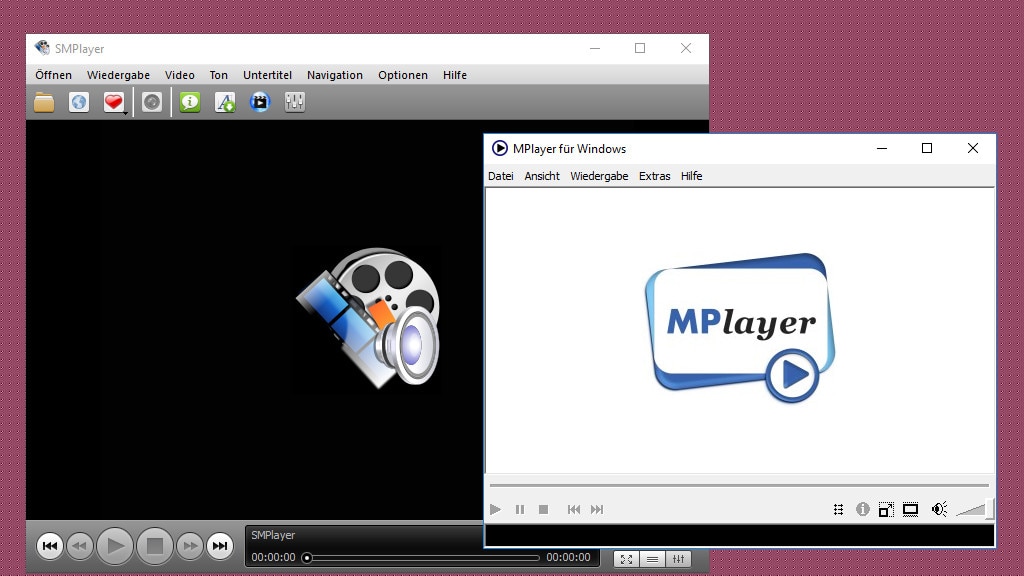Toggle fullscreen in SMPlayer bottom bar

click(x=626, y=559)
